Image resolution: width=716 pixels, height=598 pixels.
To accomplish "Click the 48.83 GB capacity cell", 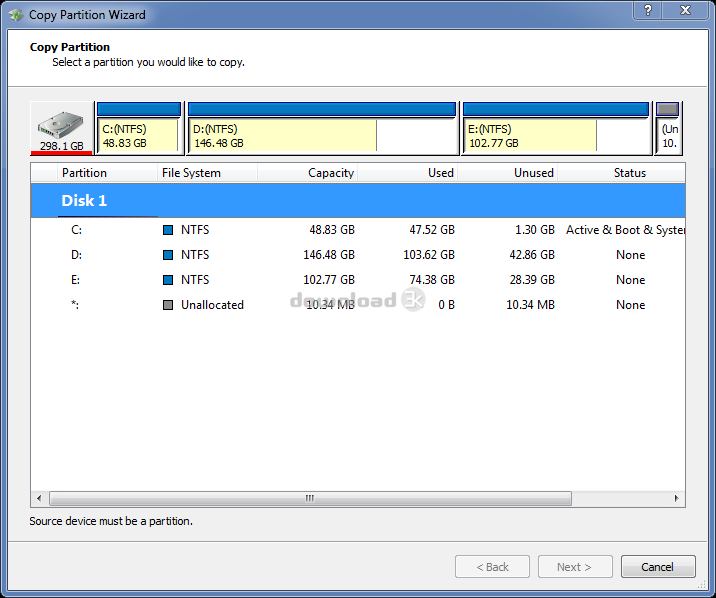I will pos(332,230).
